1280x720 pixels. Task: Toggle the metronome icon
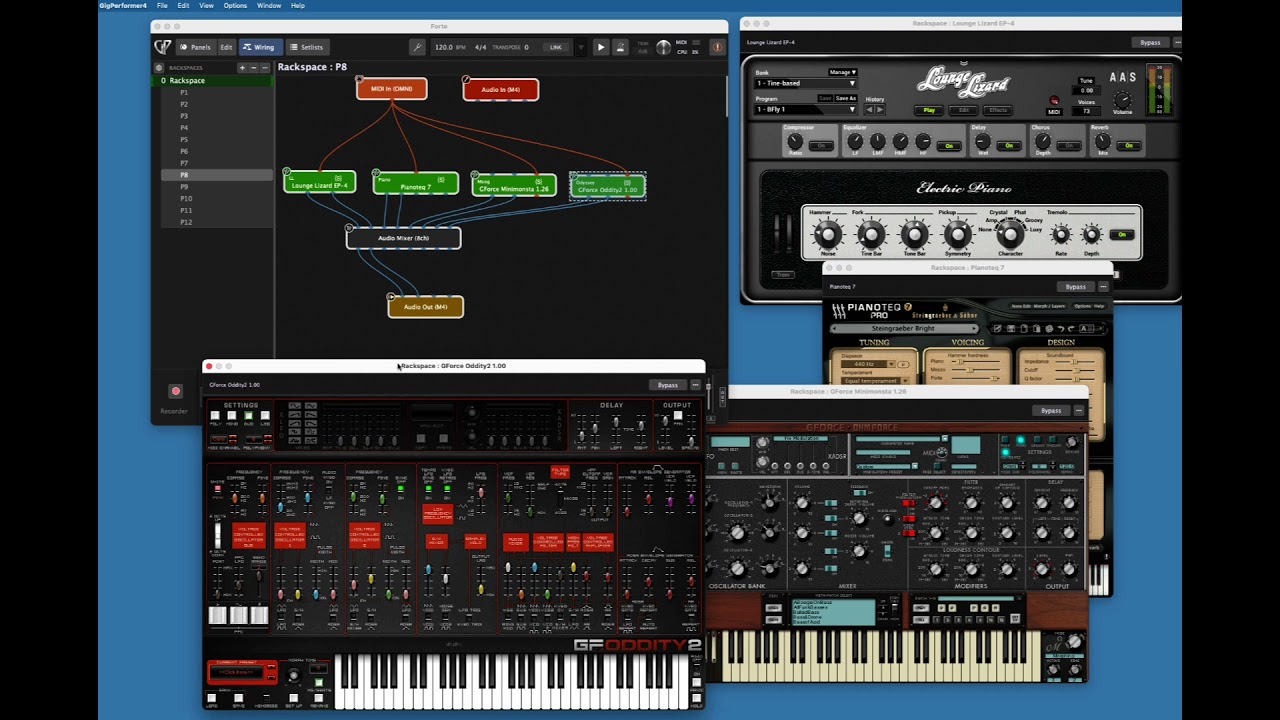(621, 47)
